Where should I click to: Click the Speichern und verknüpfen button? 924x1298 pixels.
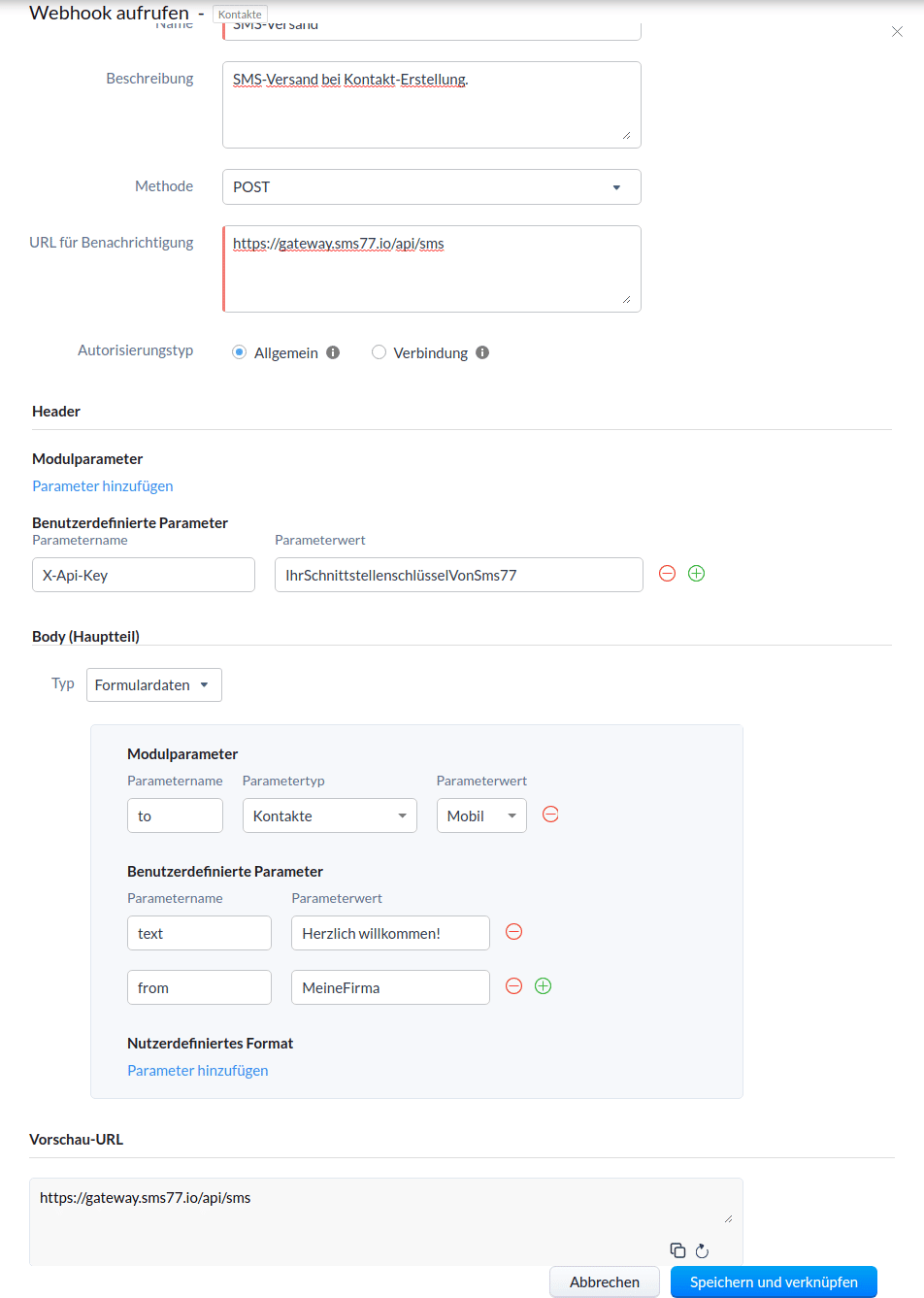tap(774, 1281)
